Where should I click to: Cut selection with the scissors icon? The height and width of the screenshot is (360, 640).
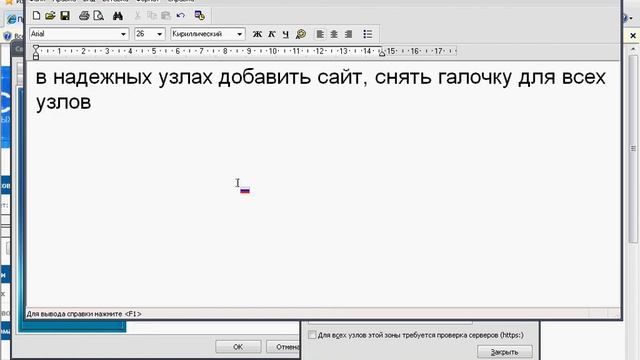138,16
